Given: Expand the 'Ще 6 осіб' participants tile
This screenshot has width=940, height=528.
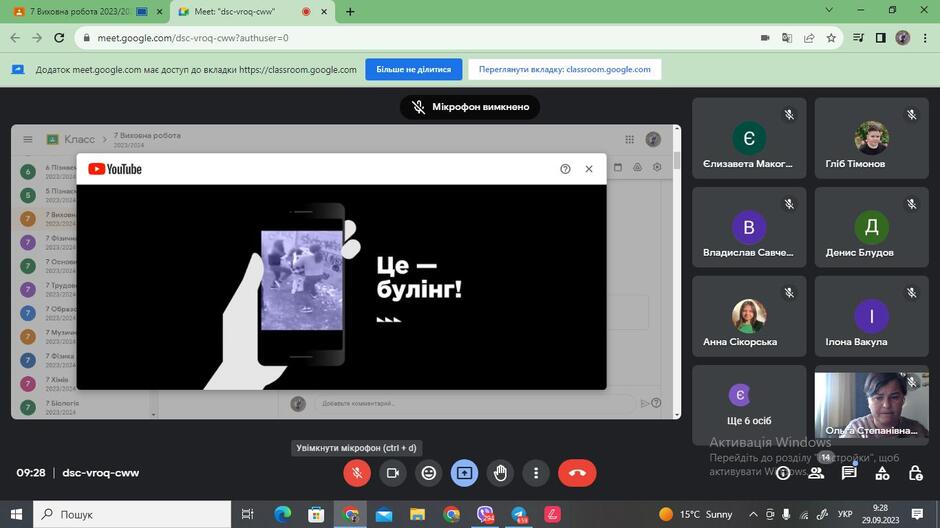Looking at the screenshot, I should coord(749,405).
